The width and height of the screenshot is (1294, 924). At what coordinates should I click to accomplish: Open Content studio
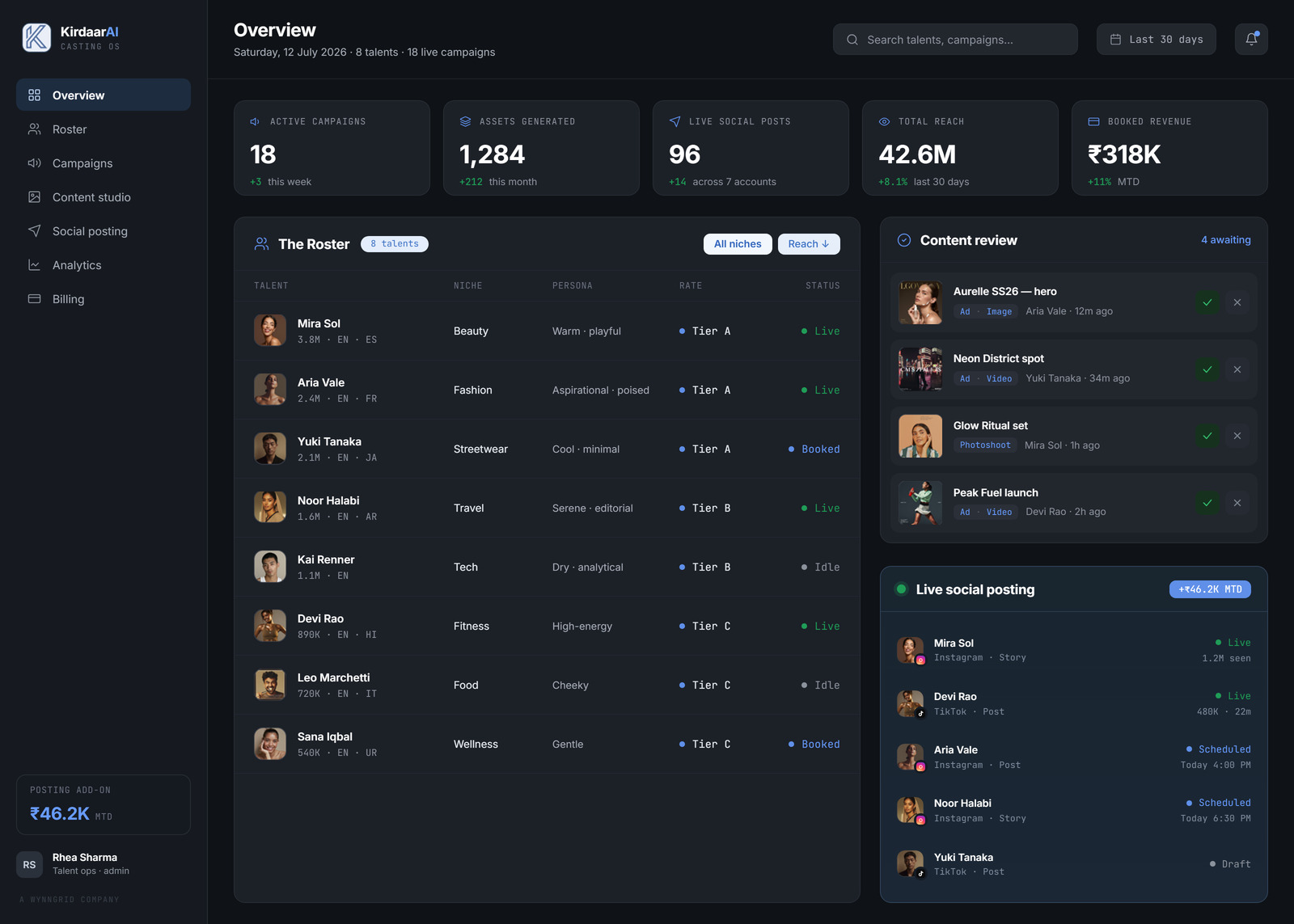[104, 196]
